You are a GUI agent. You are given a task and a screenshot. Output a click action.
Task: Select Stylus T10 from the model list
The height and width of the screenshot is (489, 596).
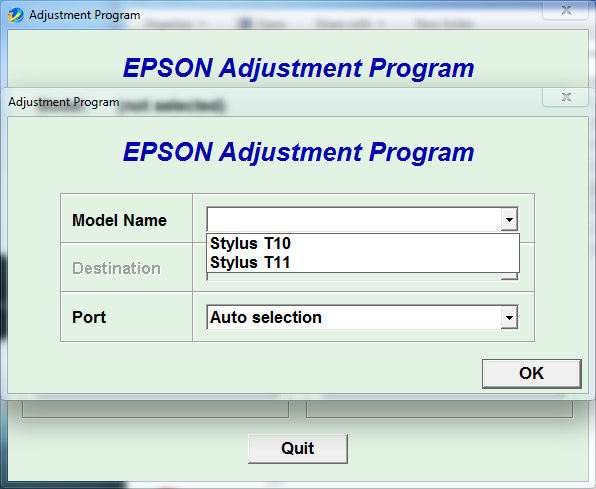point(363,243)
